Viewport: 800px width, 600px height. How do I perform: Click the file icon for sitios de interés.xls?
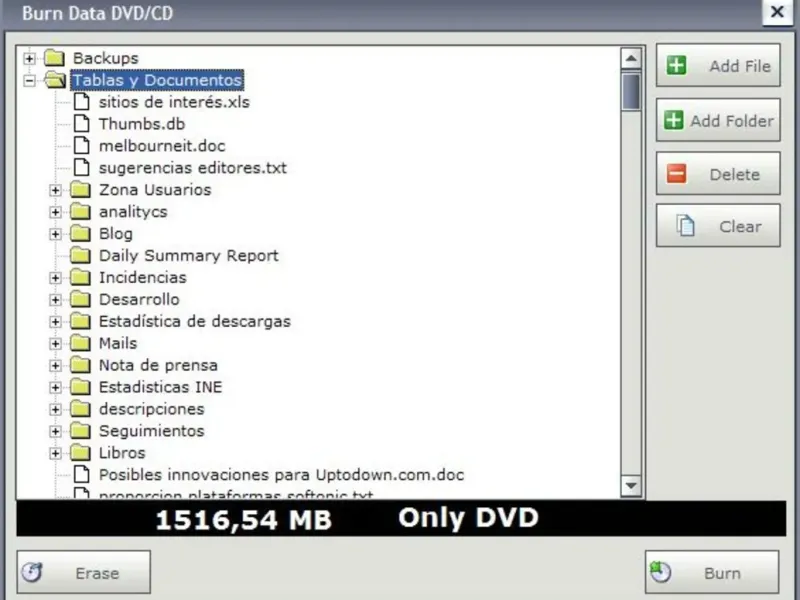coord(82,102)
